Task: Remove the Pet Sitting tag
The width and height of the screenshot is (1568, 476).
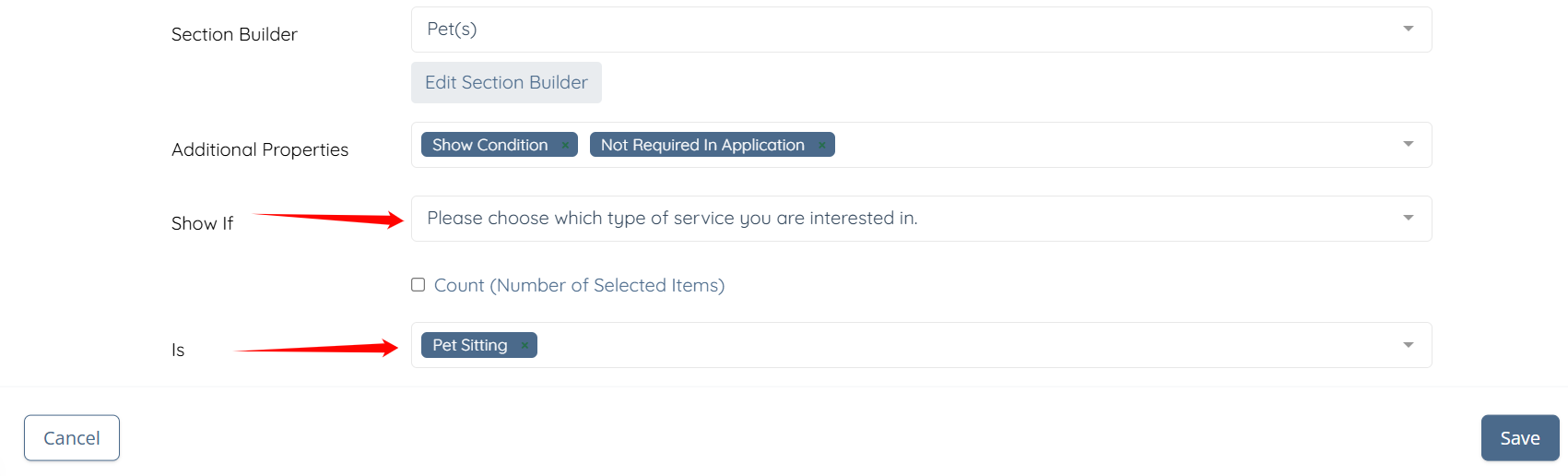Action: (525, 345)
